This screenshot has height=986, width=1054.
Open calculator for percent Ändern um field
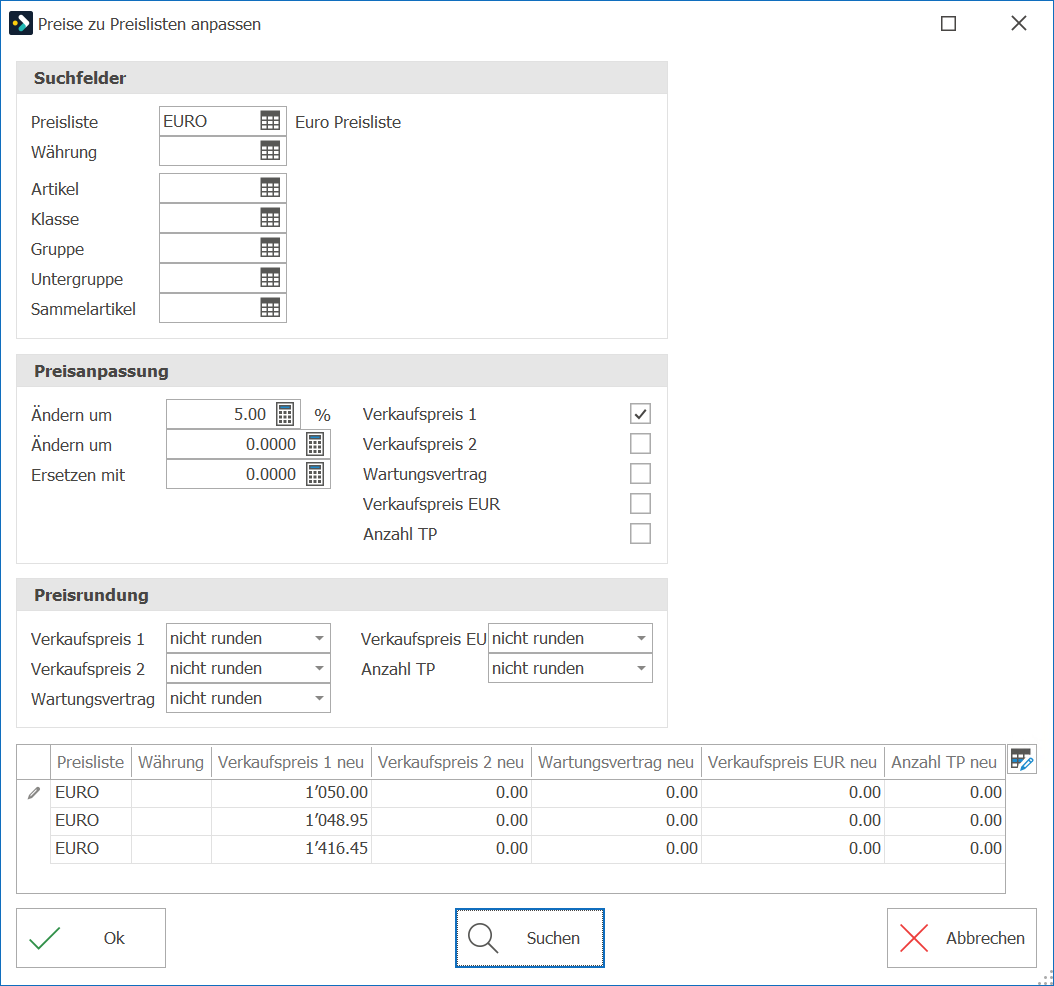pyautogui.click(x=285, y=414)
